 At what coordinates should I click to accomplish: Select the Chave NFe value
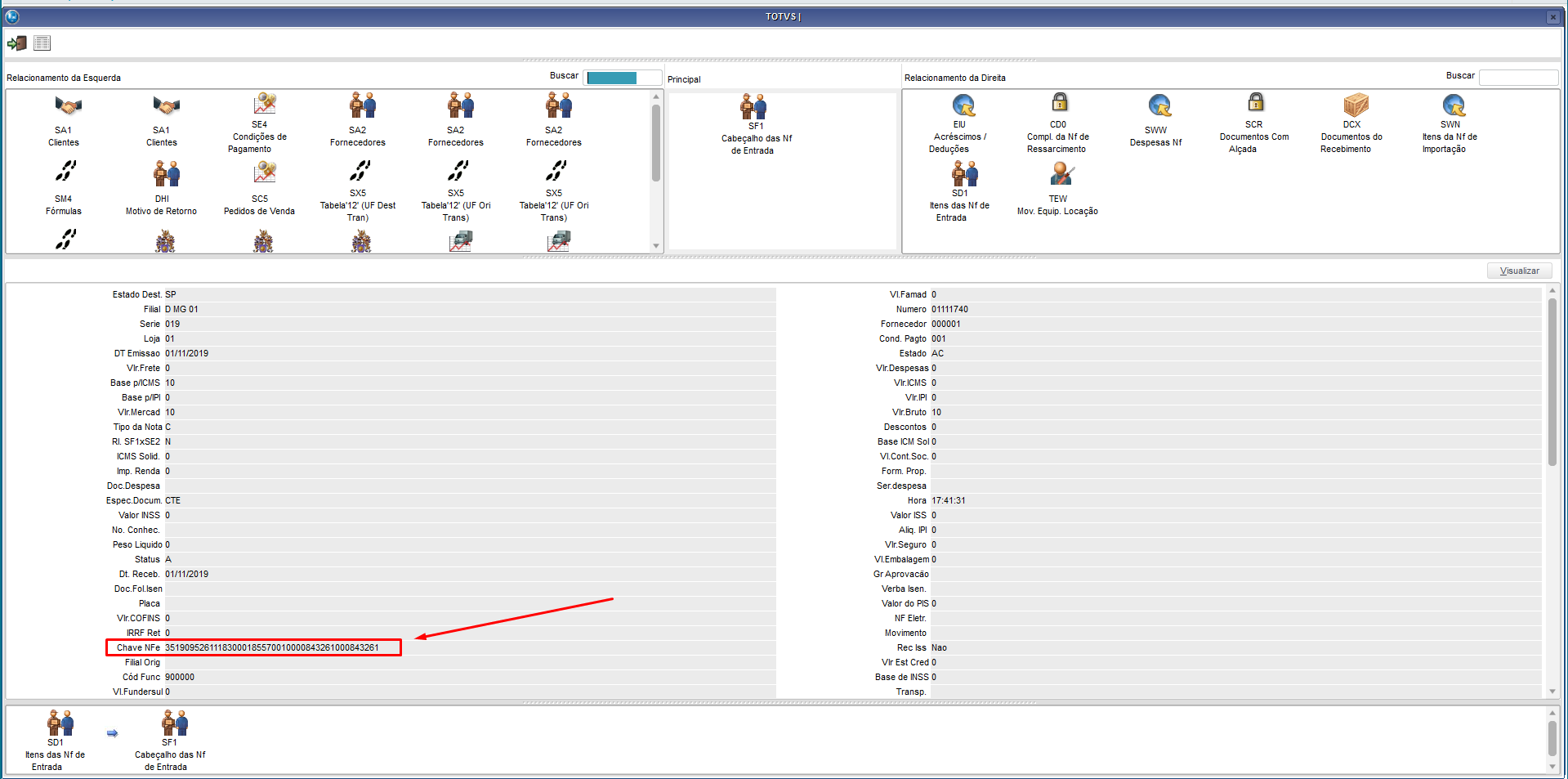click(271, 647)
